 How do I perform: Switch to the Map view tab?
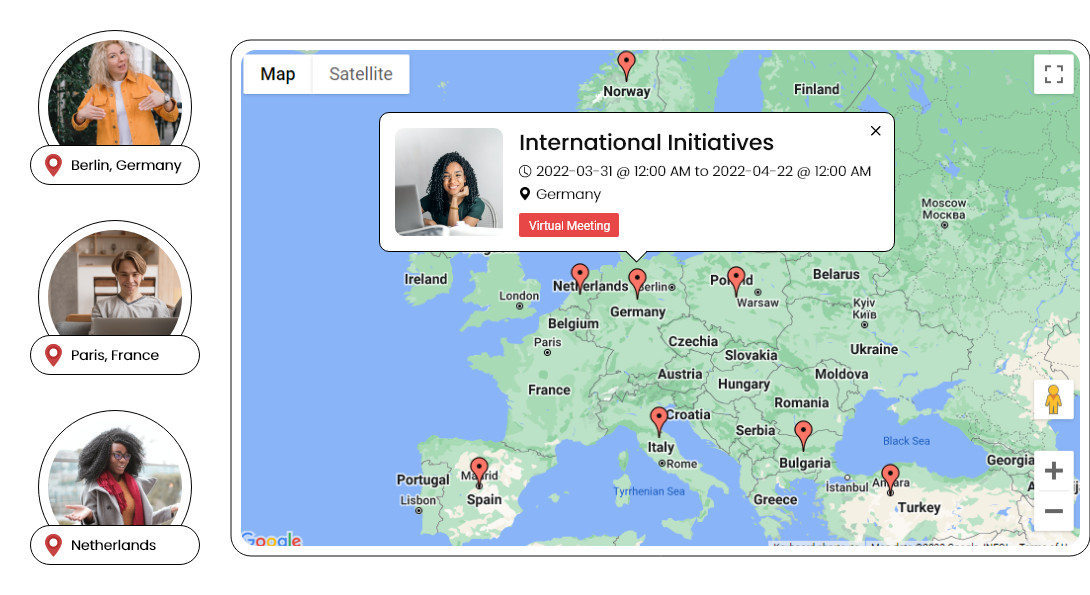pyautogui.click(x=277, y=73)
